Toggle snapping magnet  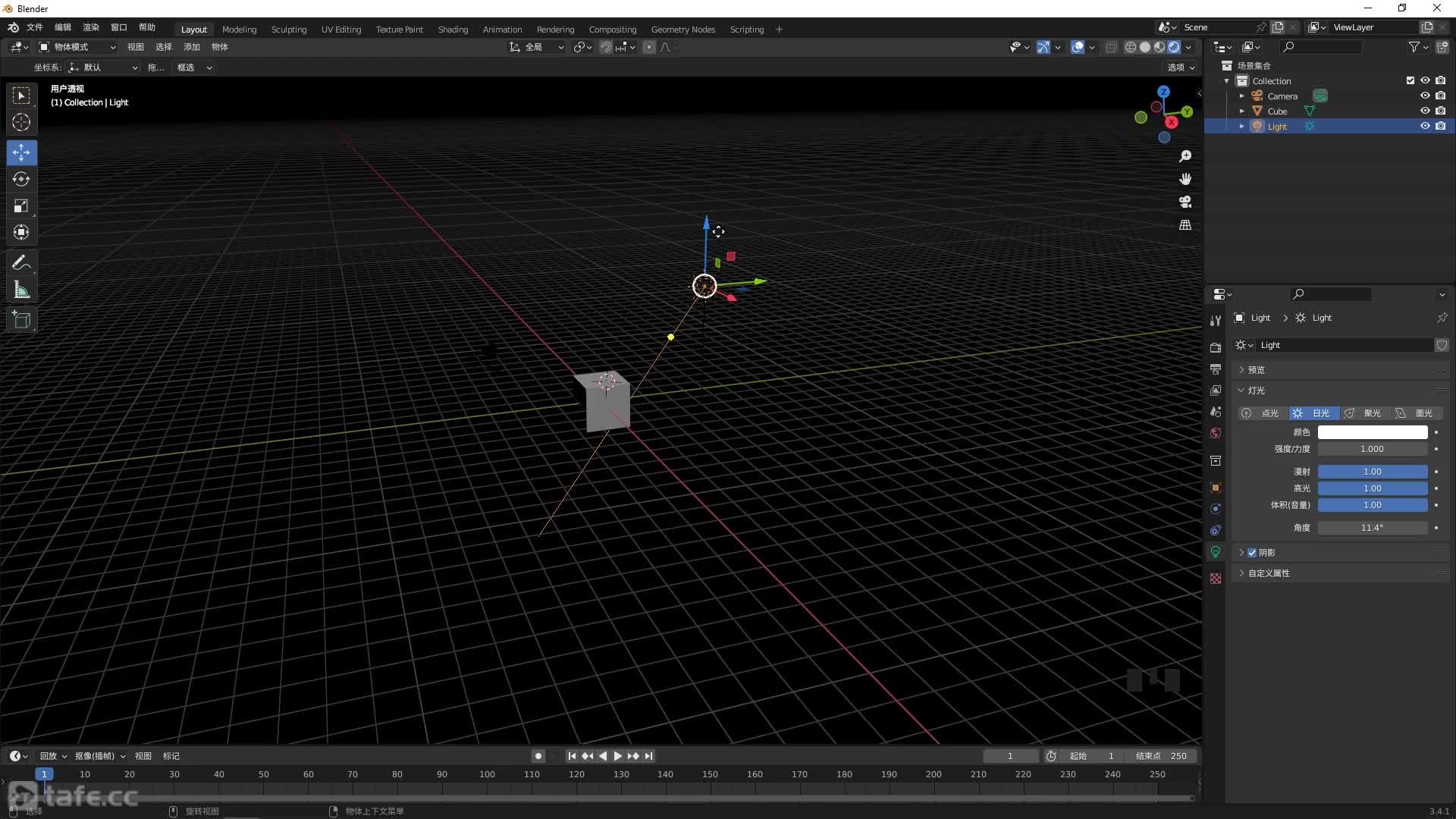606,47
